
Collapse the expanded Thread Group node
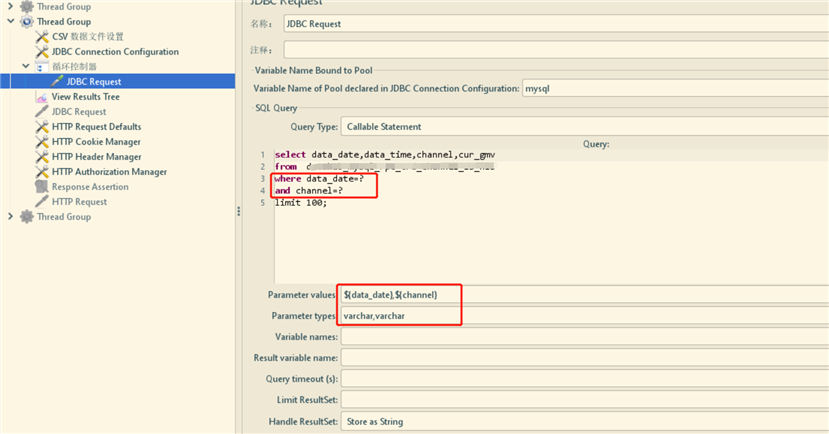click(x=11, y=21)
